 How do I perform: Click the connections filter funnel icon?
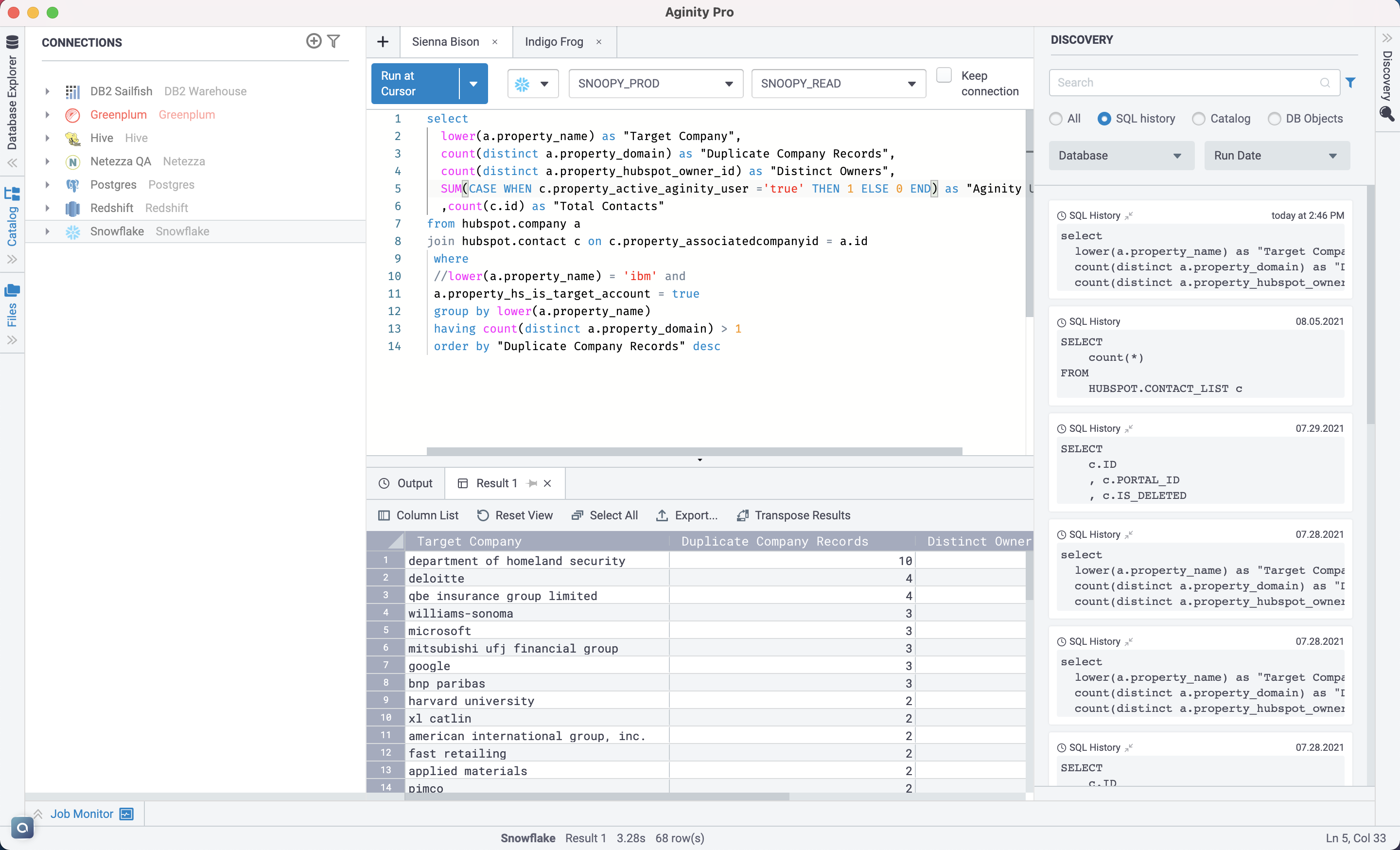[x=334, y=41]
